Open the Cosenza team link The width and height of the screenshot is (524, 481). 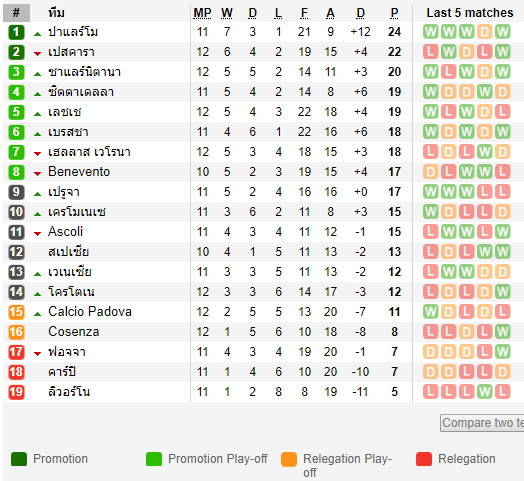tap(74, 332)
